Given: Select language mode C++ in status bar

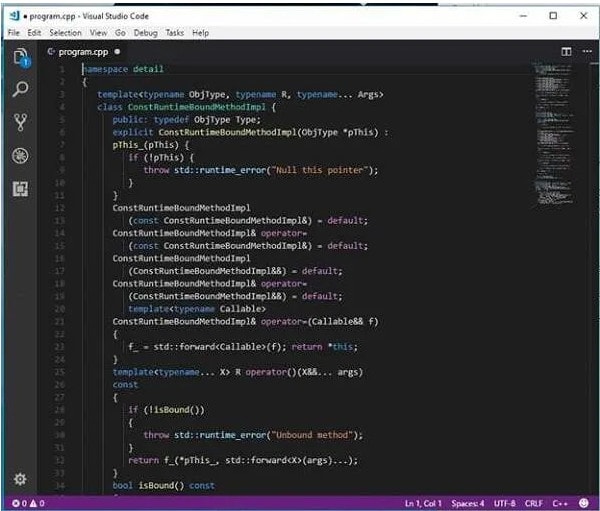Looking at the screenshot, I should tap(560, 503).
